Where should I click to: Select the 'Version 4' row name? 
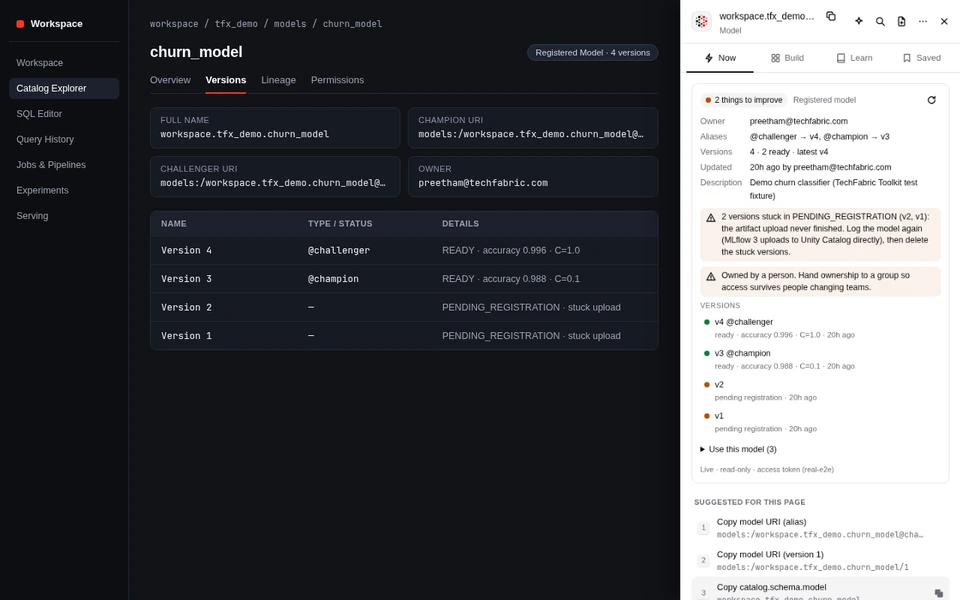[186, 250]
